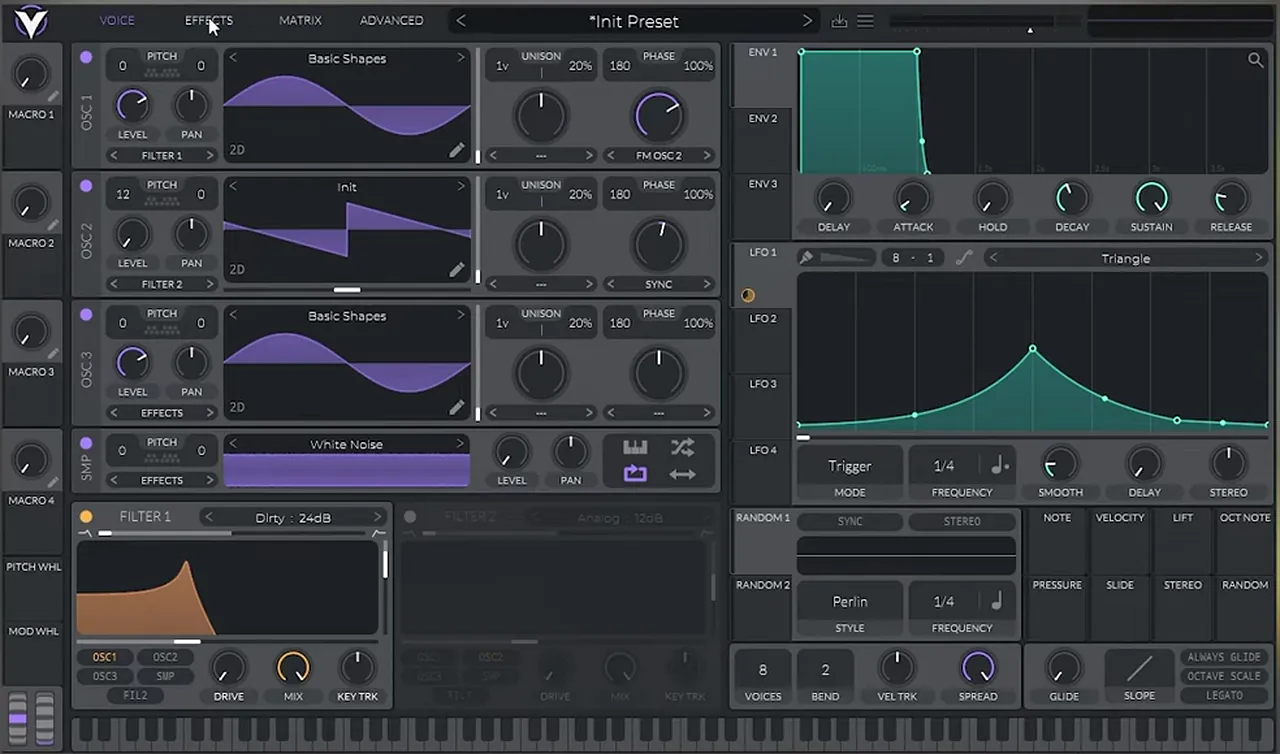Click the Vital logo icon
1280x754 pixels.
(31, 21)
